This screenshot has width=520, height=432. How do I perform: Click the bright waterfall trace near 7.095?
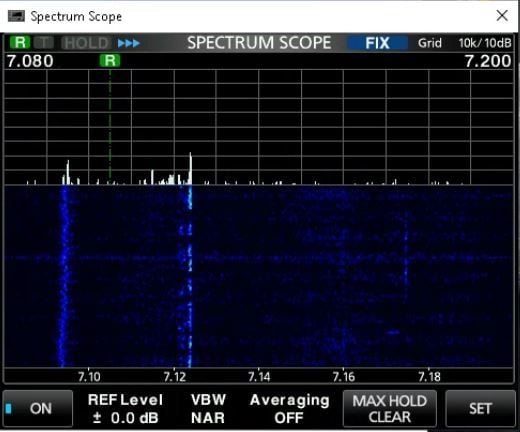point(64,277)
